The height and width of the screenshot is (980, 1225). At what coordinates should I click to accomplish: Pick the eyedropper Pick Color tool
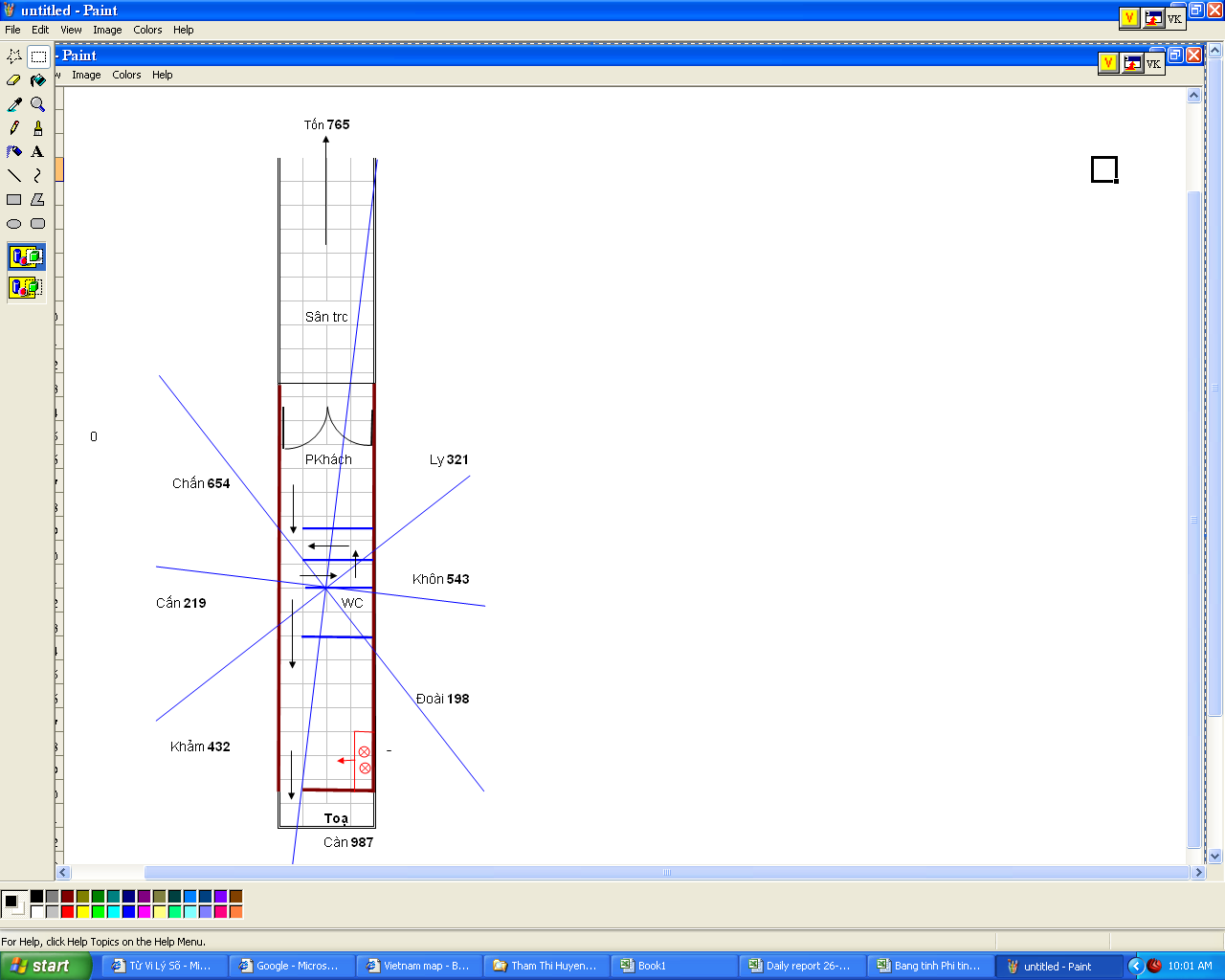tap(14, 104)
